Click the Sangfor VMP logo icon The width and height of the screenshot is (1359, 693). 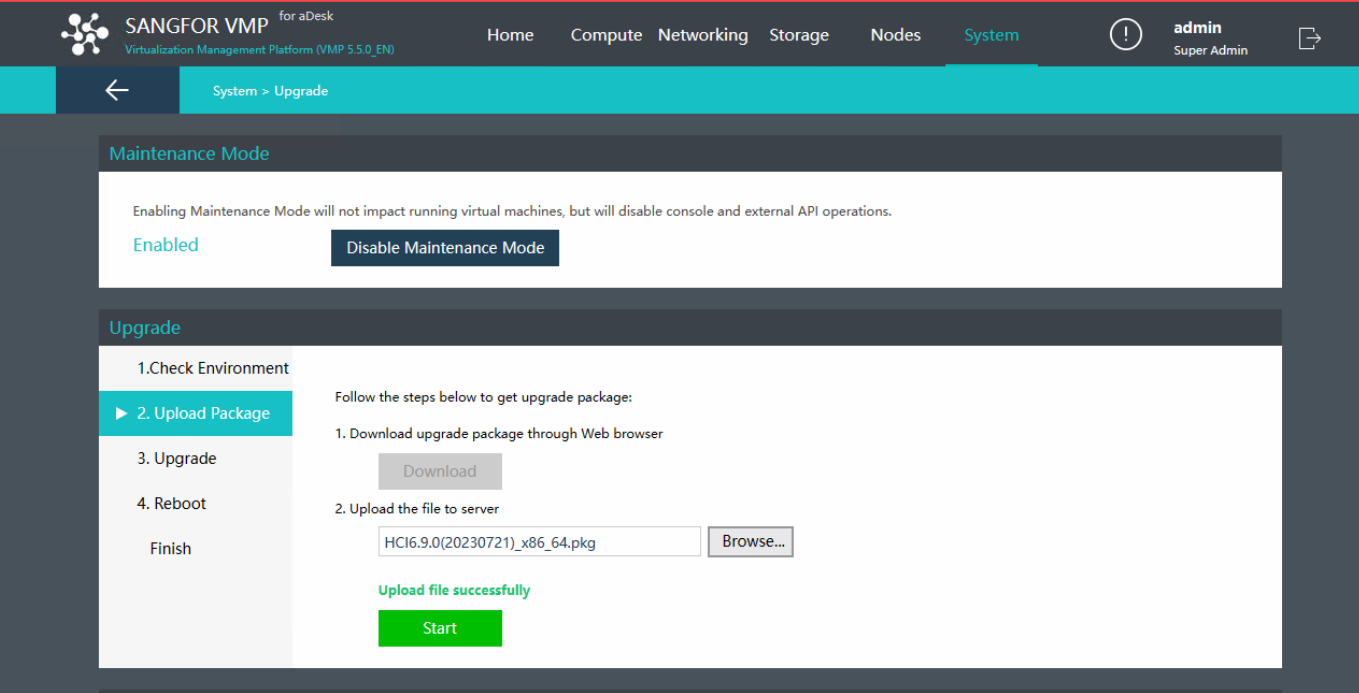[85, 34]
